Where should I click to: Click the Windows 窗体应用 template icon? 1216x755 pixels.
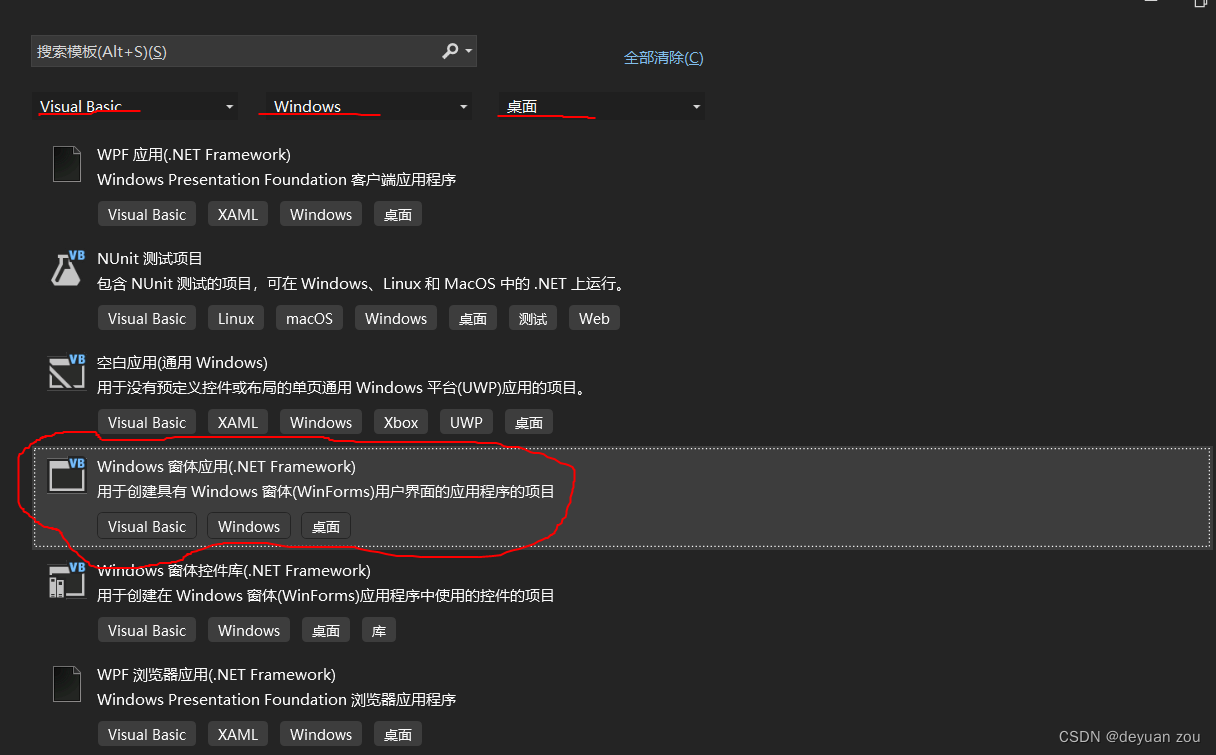pos(66,476)
